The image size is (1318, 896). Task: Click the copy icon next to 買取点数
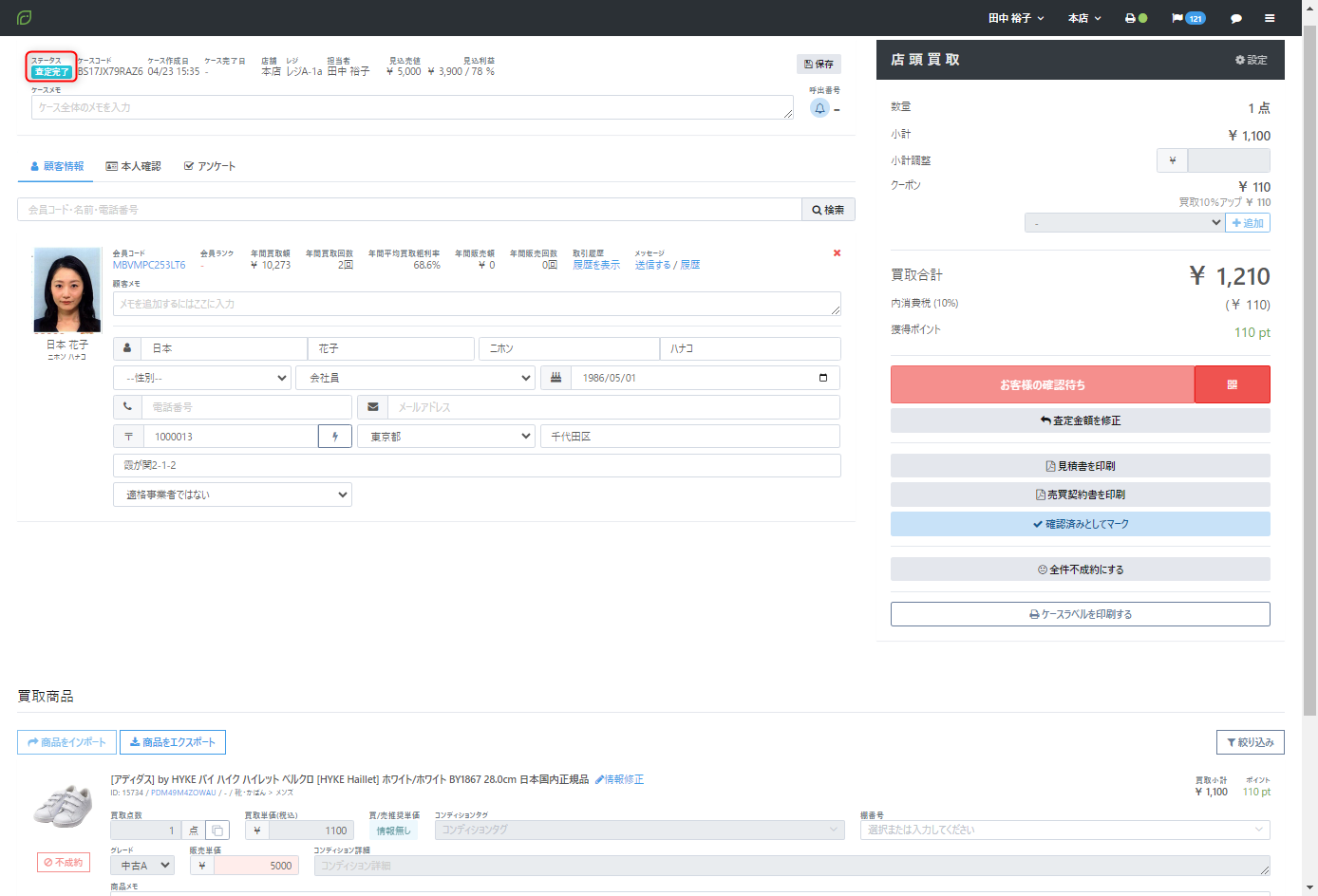pyautogui.click(x=217, y=831)
